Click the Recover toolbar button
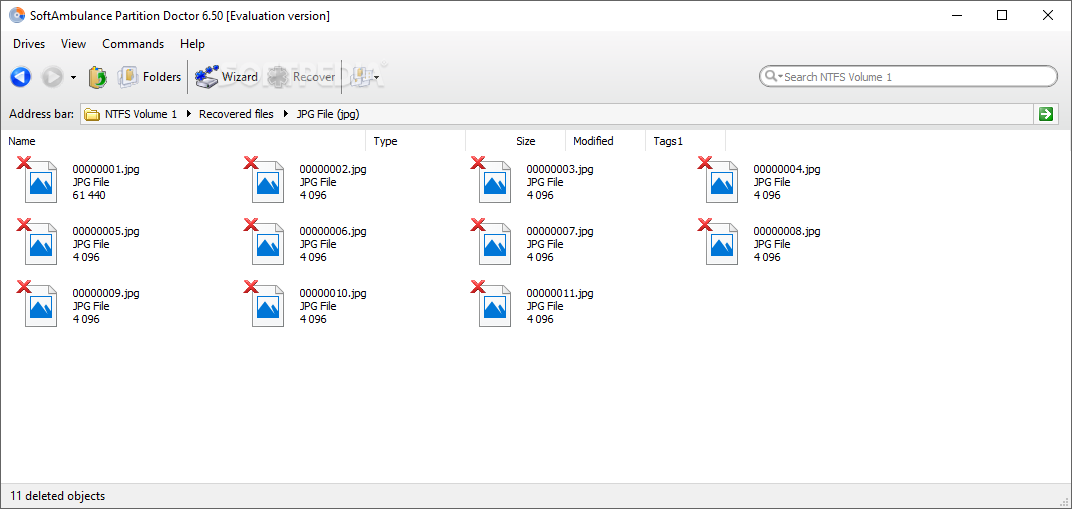This screenshot has height=509, width=1072. (x=302, y=77)
